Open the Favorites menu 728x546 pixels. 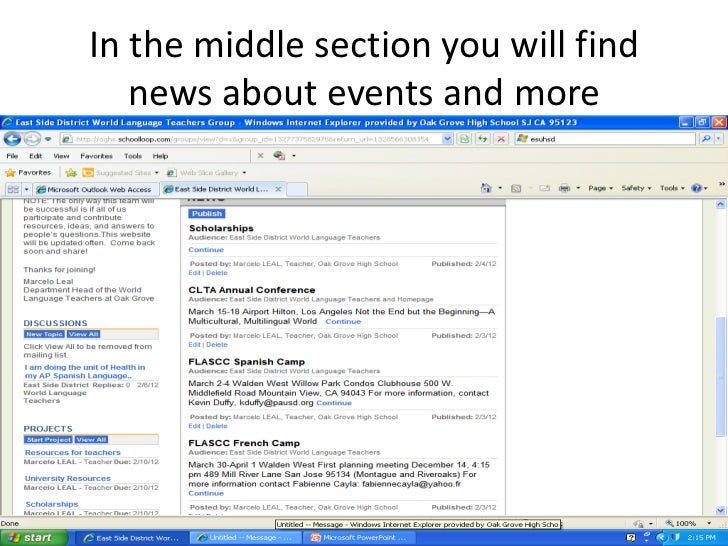coord(96,156)
